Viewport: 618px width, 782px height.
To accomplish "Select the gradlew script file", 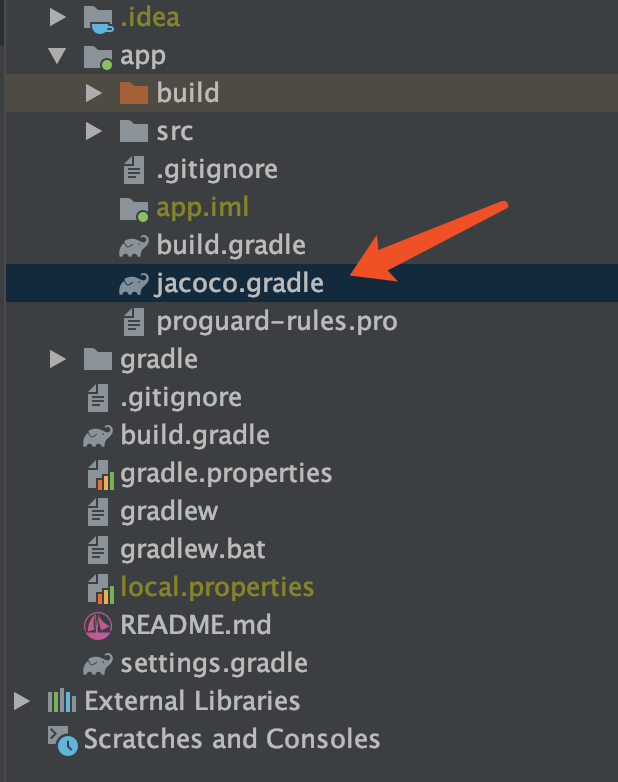I will 169,511.
